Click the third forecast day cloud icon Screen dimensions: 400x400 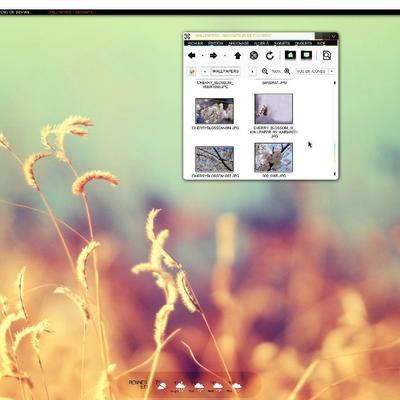[x=199, y=386]
